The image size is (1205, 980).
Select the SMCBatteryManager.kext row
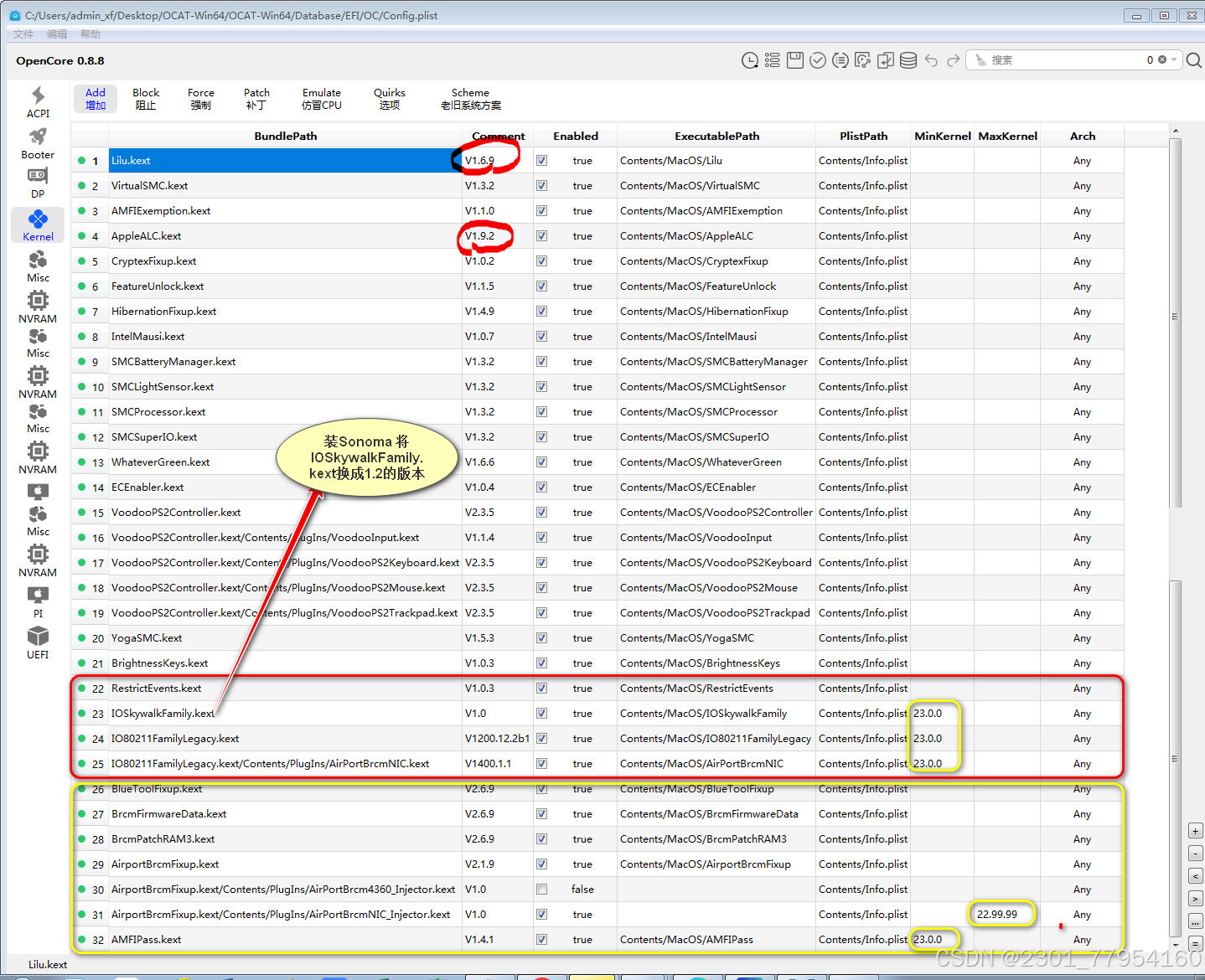pyautogui.click(x=598, y=362)
